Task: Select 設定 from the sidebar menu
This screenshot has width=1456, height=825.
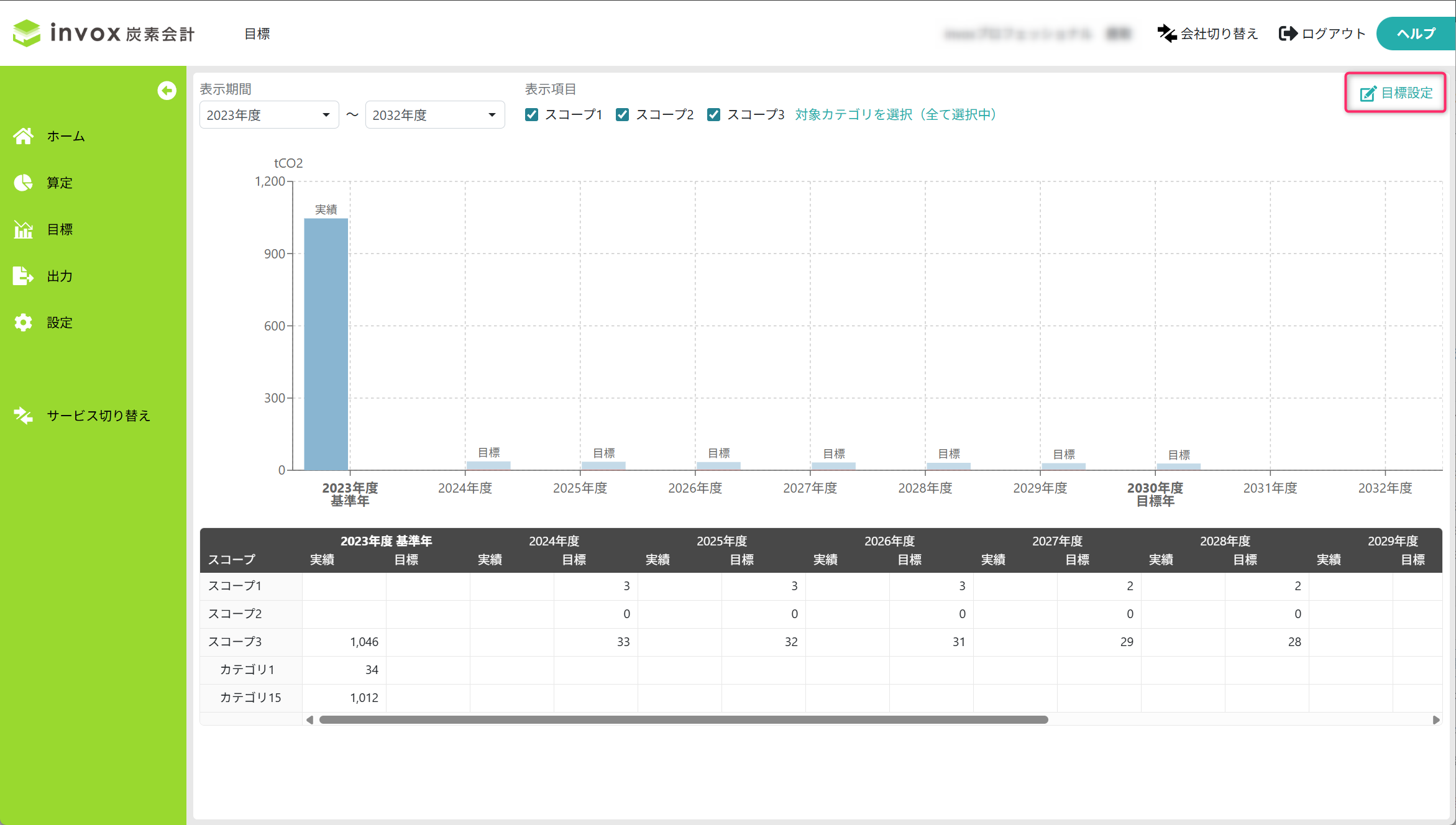Action: [x=60, y=322]
